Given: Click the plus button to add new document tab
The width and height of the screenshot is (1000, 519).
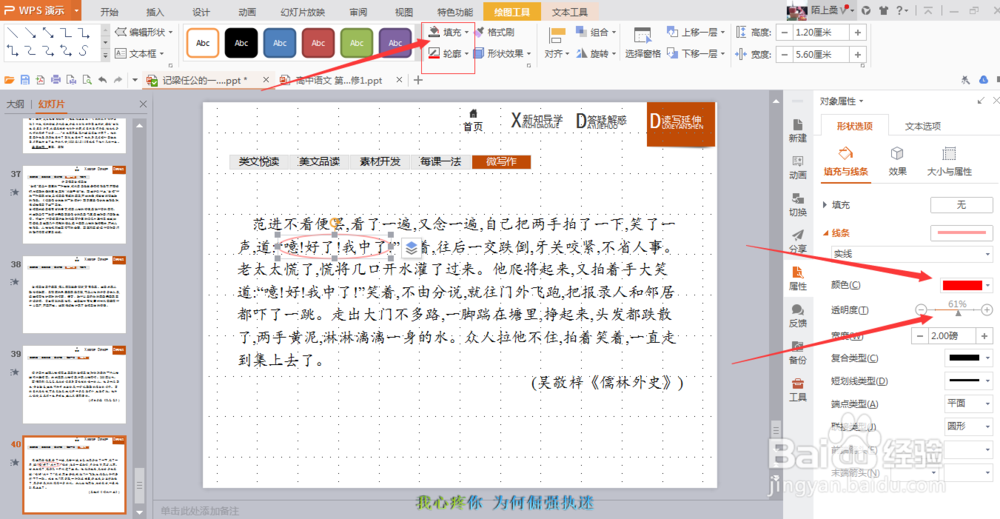Looking at the screenshot, I should [418, 80].
